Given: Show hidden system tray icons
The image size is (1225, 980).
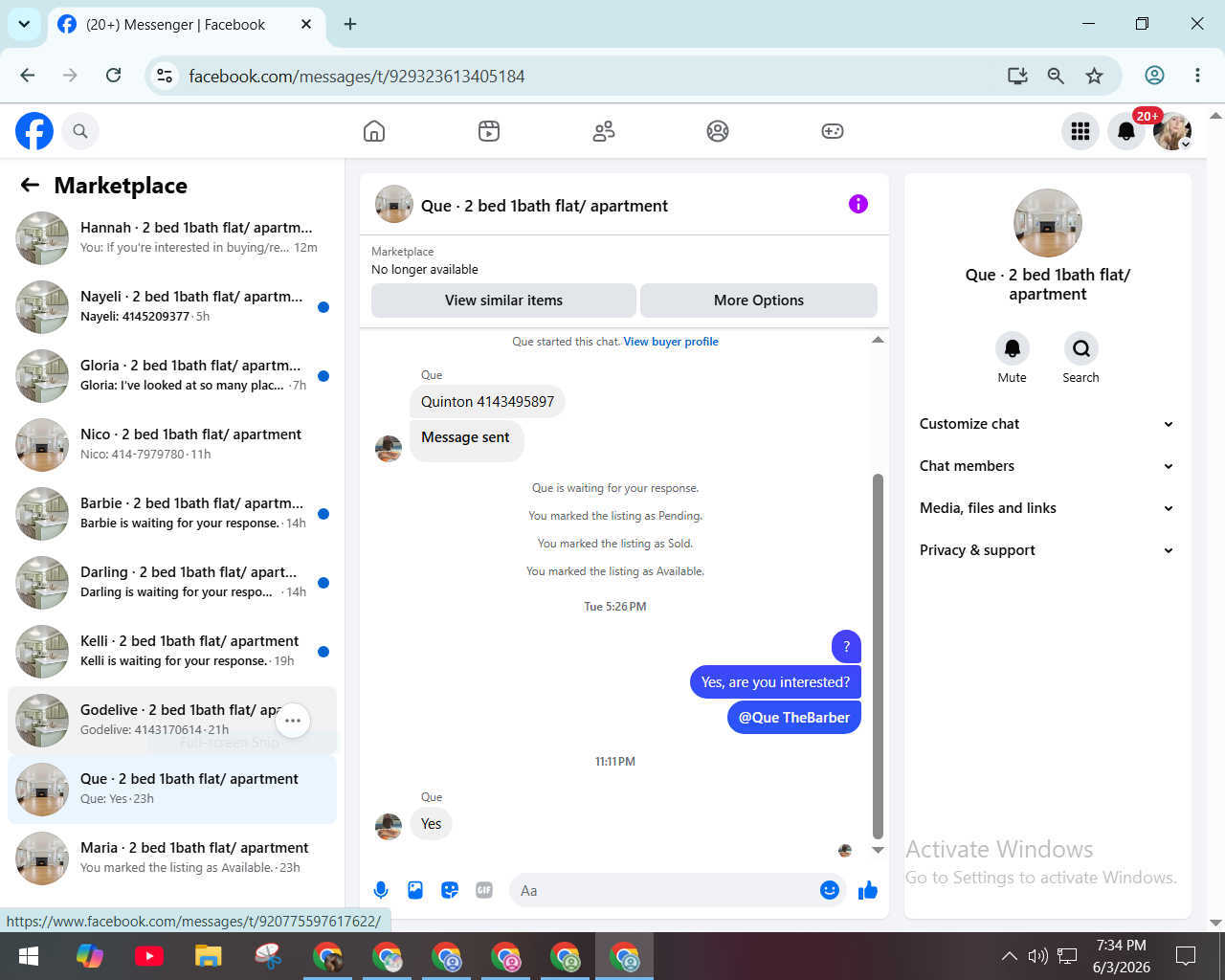Looking at the screenshot, I should click(x=1010, y=956).
